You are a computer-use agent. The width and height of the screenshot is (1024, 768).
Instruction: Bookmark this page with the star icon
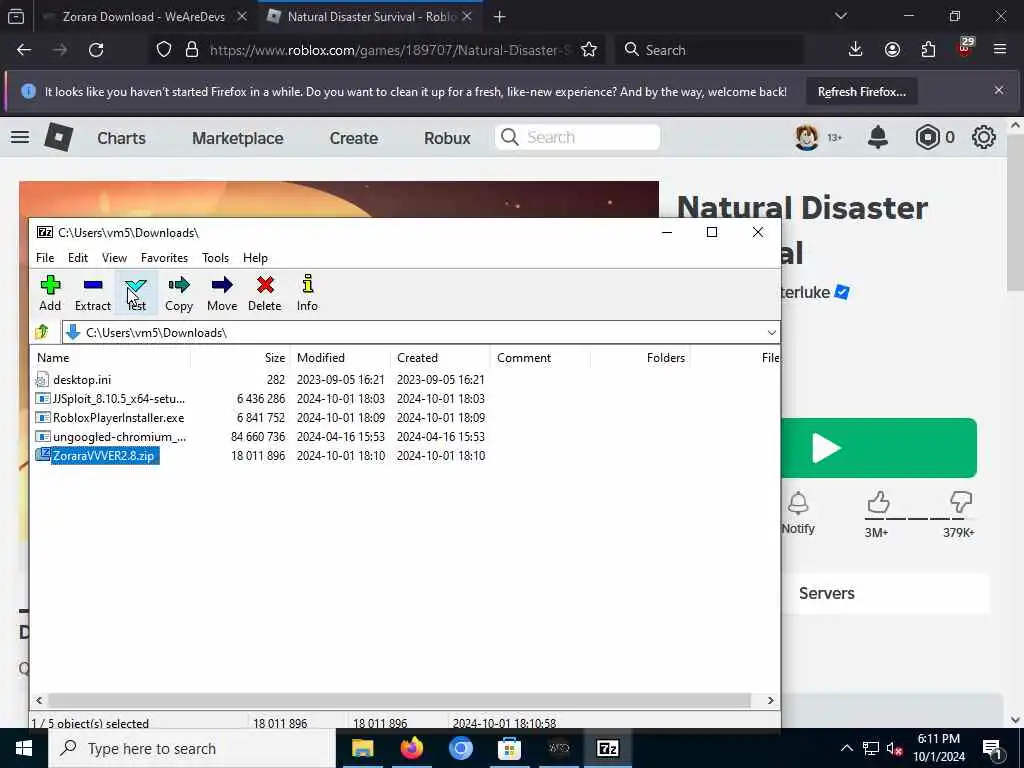(589, 50)
